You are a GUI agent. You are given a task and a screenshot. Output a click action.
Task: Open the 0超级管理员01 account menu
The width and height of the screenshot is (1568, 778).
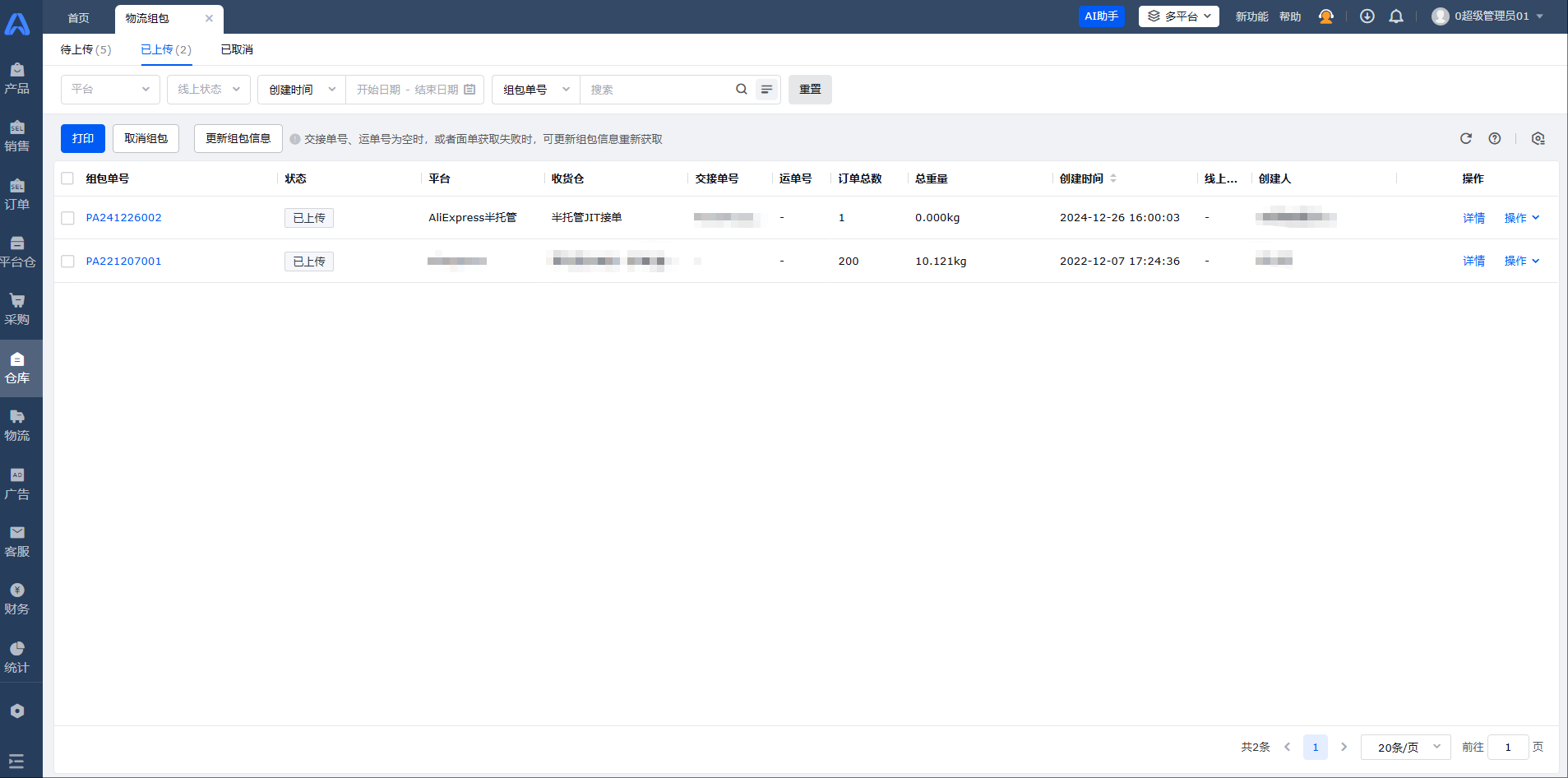click(1487, 16)
